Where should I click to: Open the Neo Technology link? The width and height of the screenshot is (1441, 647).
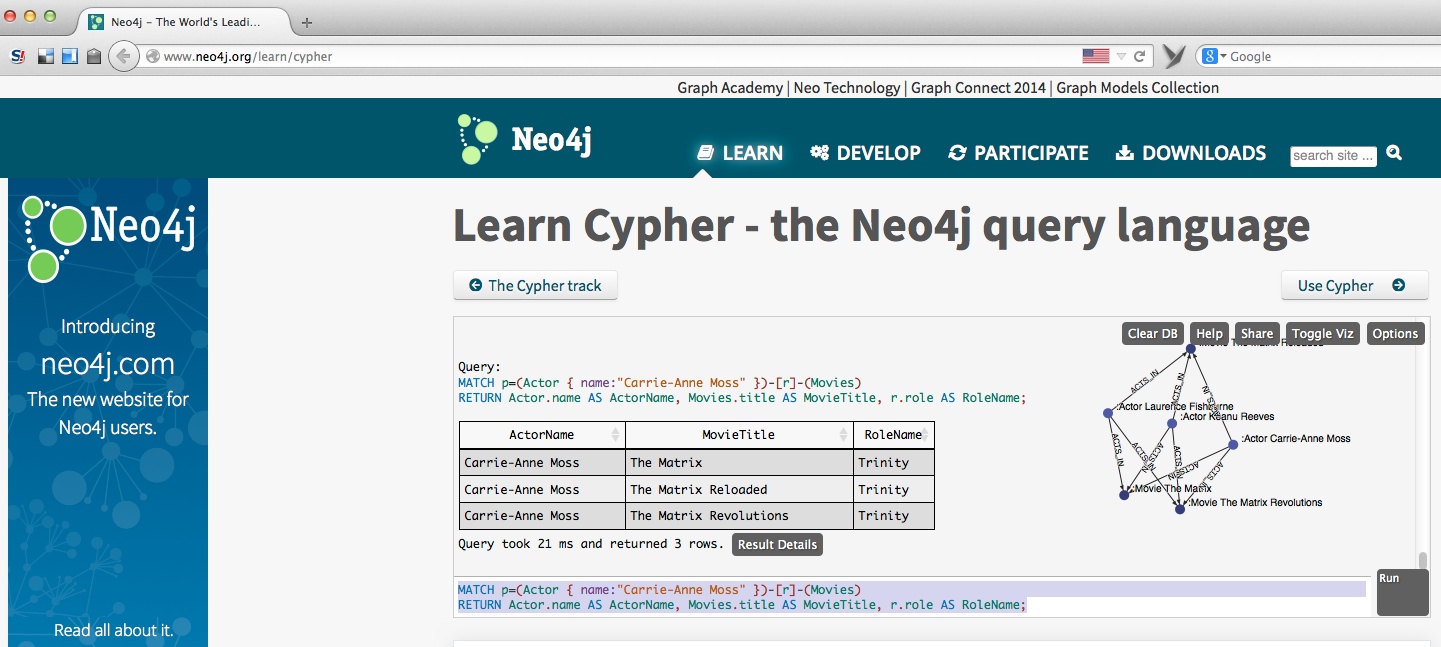click(x=847, y=88)
